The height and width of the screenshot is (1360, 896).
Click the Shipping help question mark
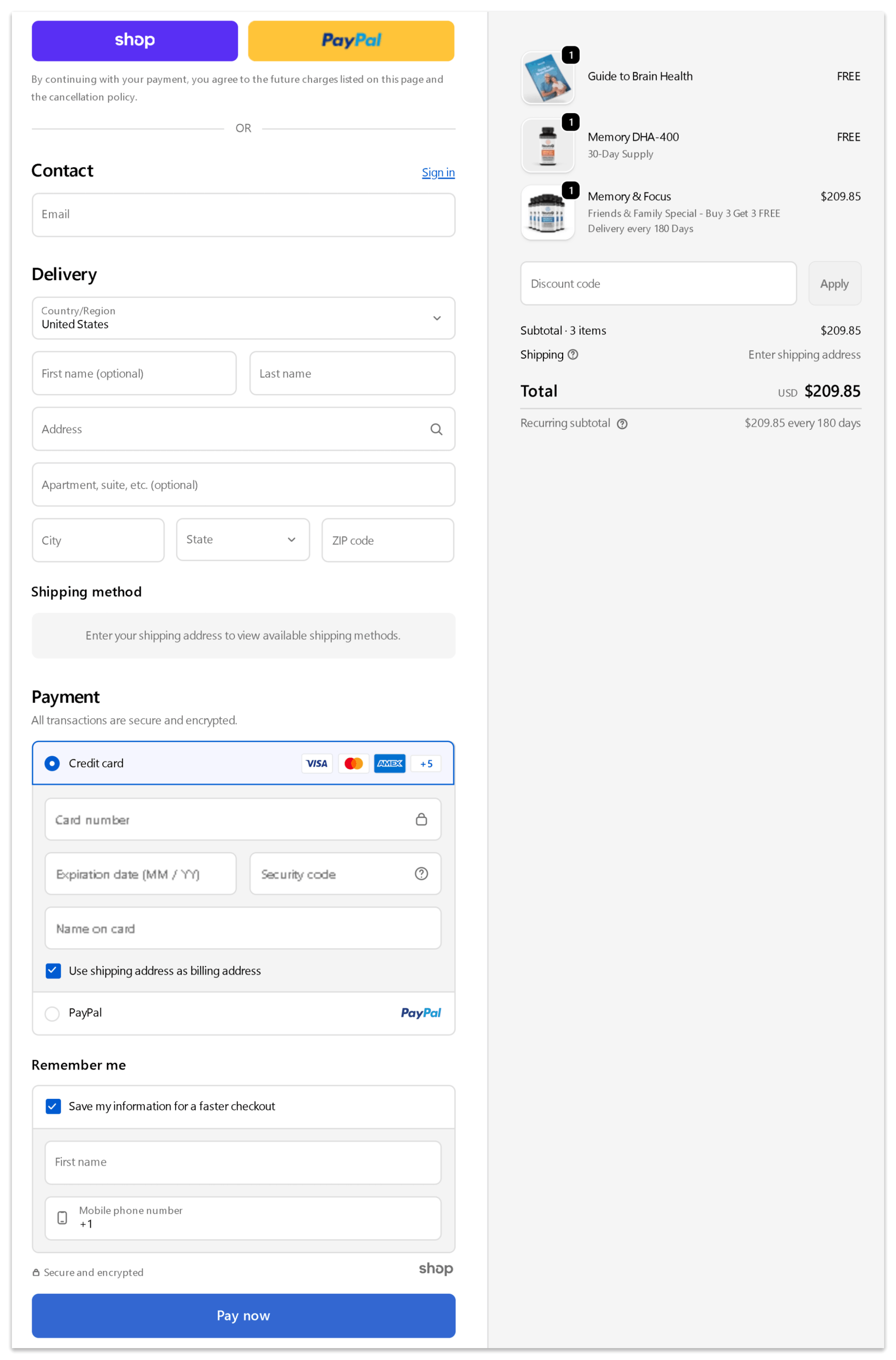click(x=574, y=355)
